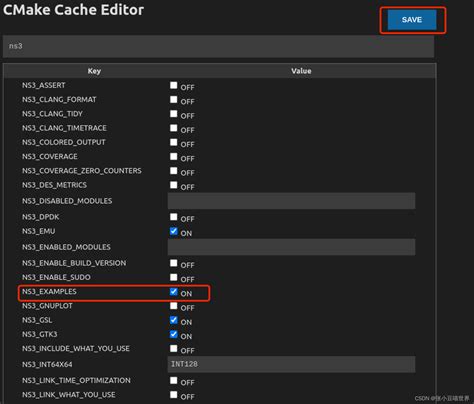
Task: Click the NS3_DISABLED_MODULES value field
Action: tap(291, 201)
